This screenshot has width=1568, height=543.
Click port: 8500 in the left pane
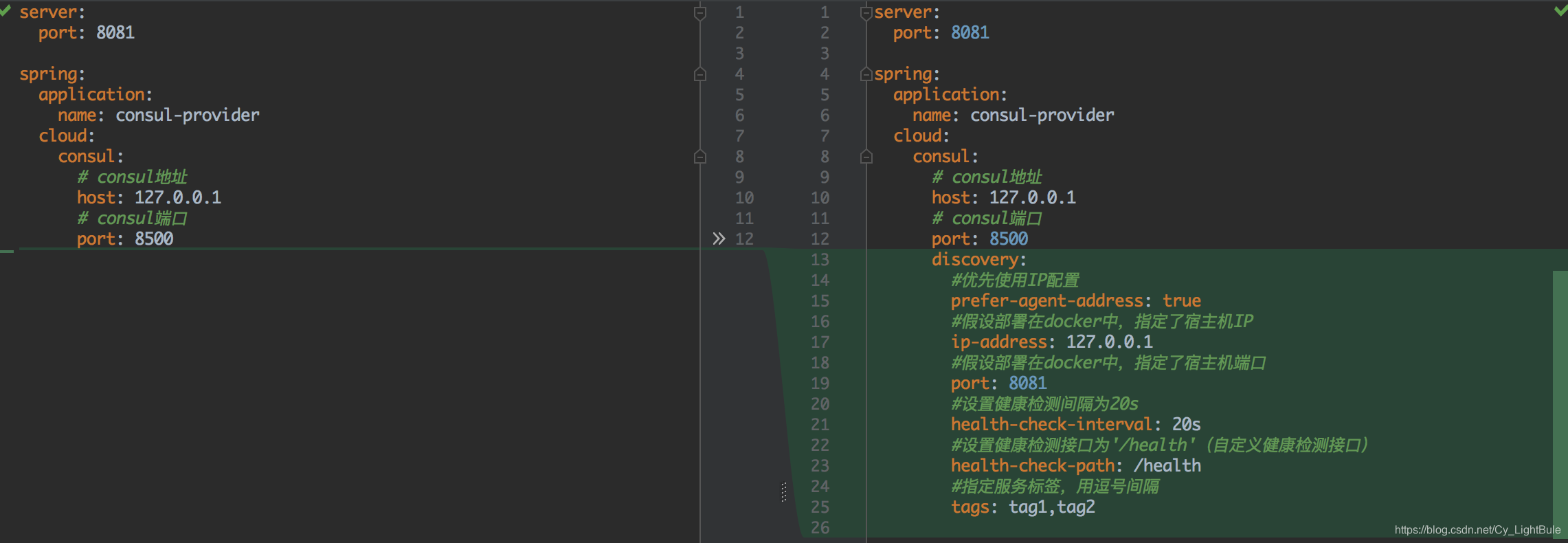(125, 239)
